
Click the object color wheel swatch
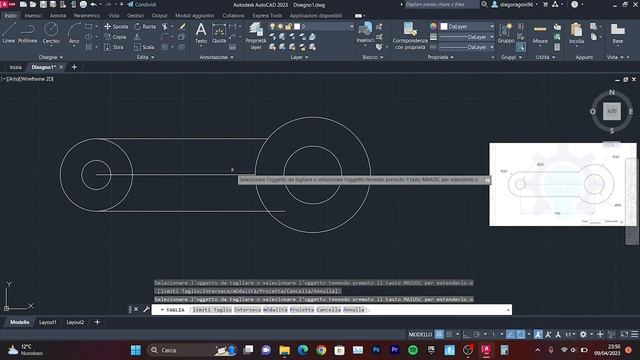point(433,27)
